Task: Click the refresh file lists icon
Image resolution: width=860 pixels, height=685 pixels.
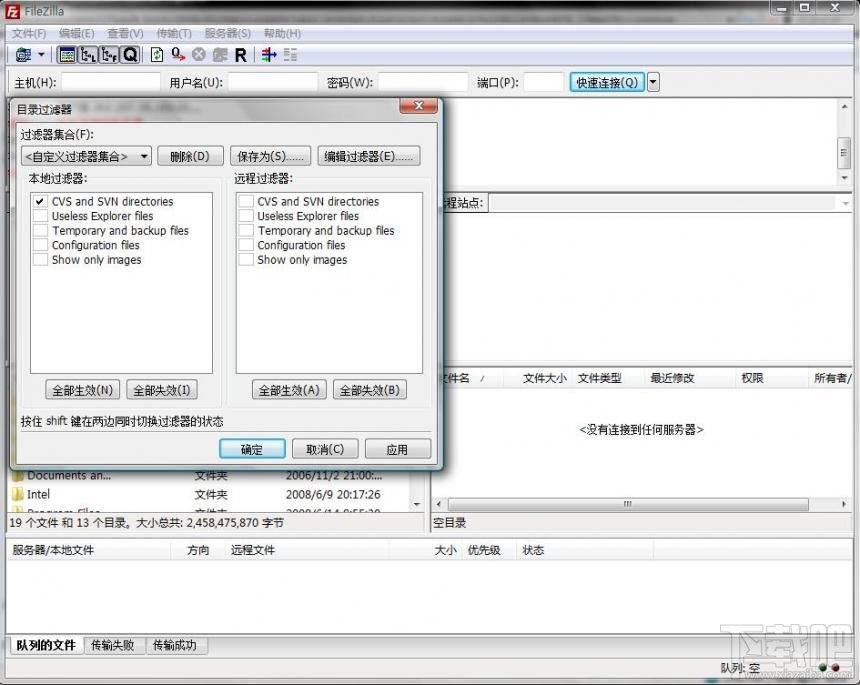Action: click(157, 55)
